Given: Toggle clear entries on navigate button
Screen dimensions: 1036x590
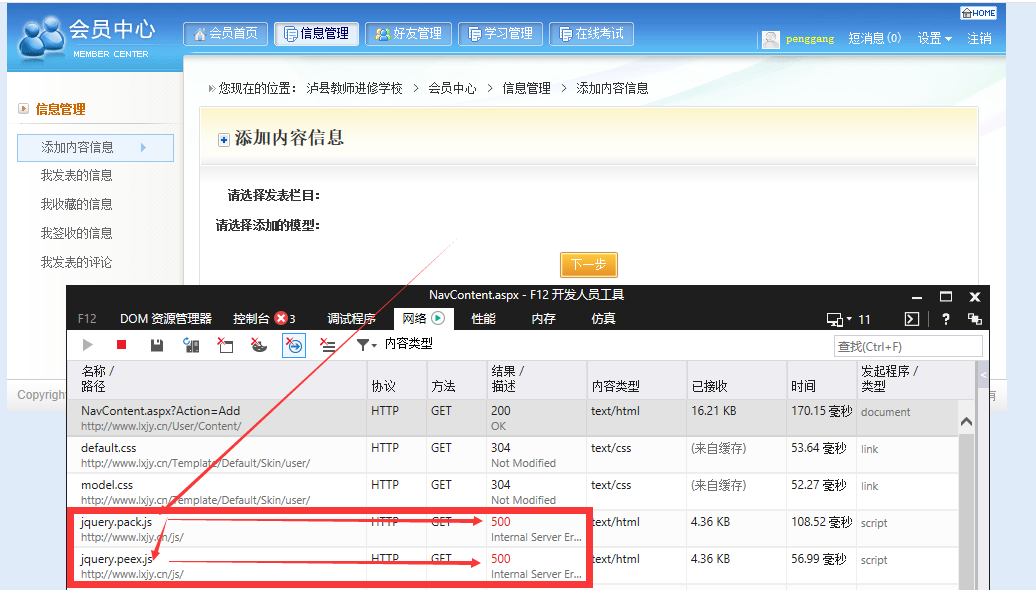Looking at the screenshot, I should tap(293, 345).
